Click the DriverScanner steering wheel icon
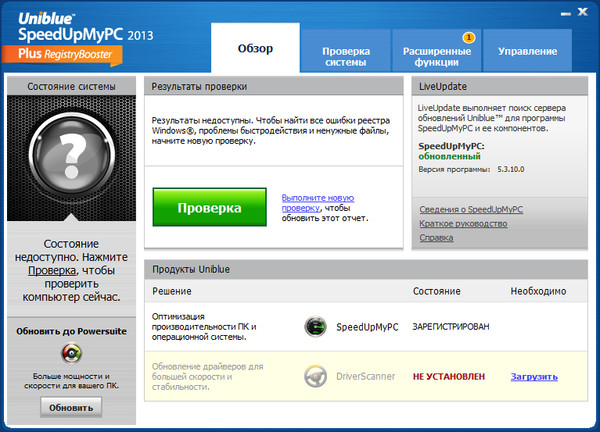 [315, 376]
